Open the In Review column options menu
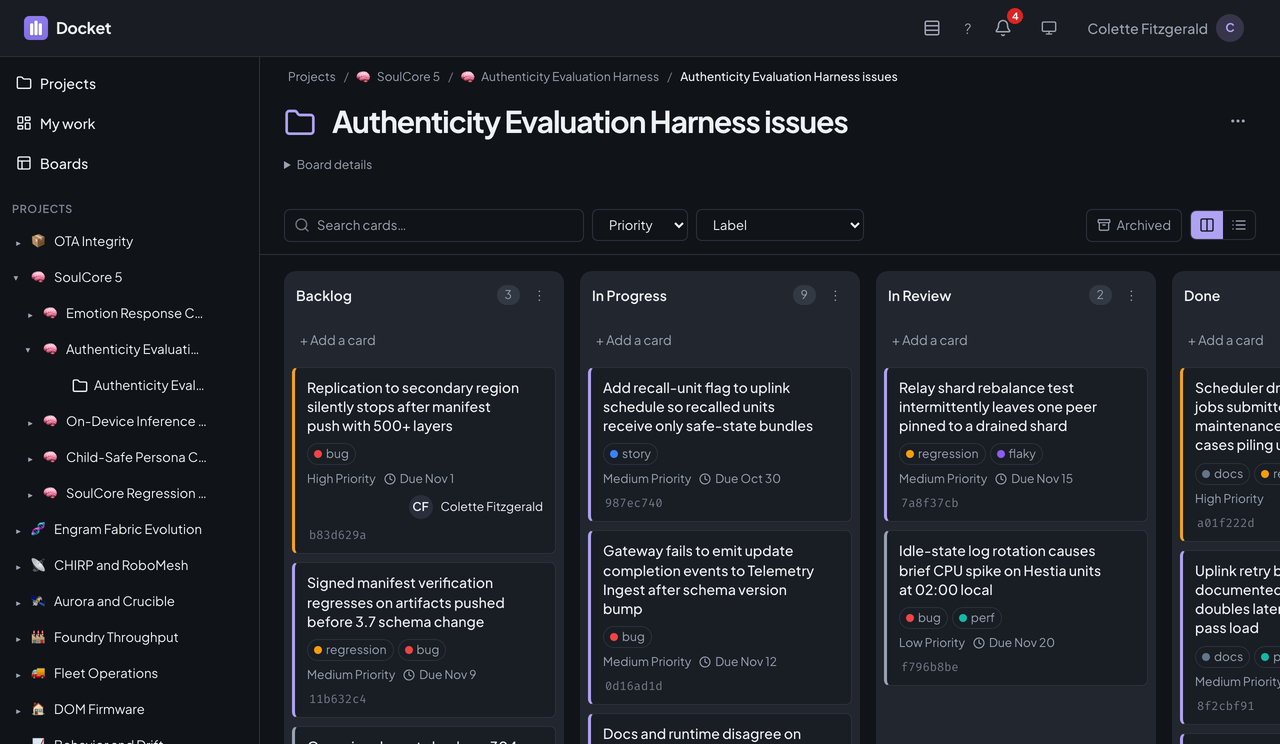This screenshot has height=744, width=1280. point(1132,296)
